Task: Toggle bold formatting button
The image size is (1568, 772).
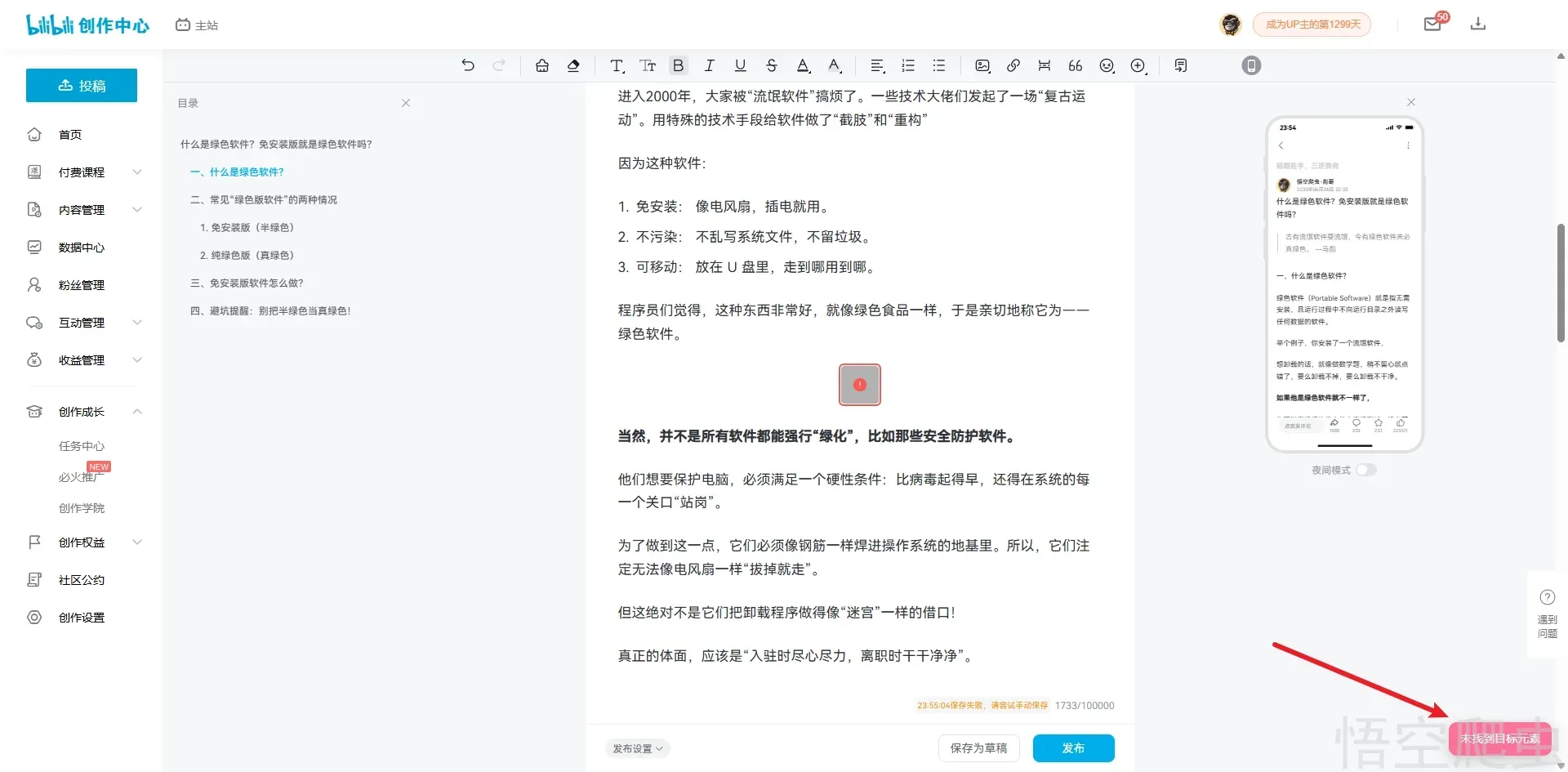Action: 678,65
